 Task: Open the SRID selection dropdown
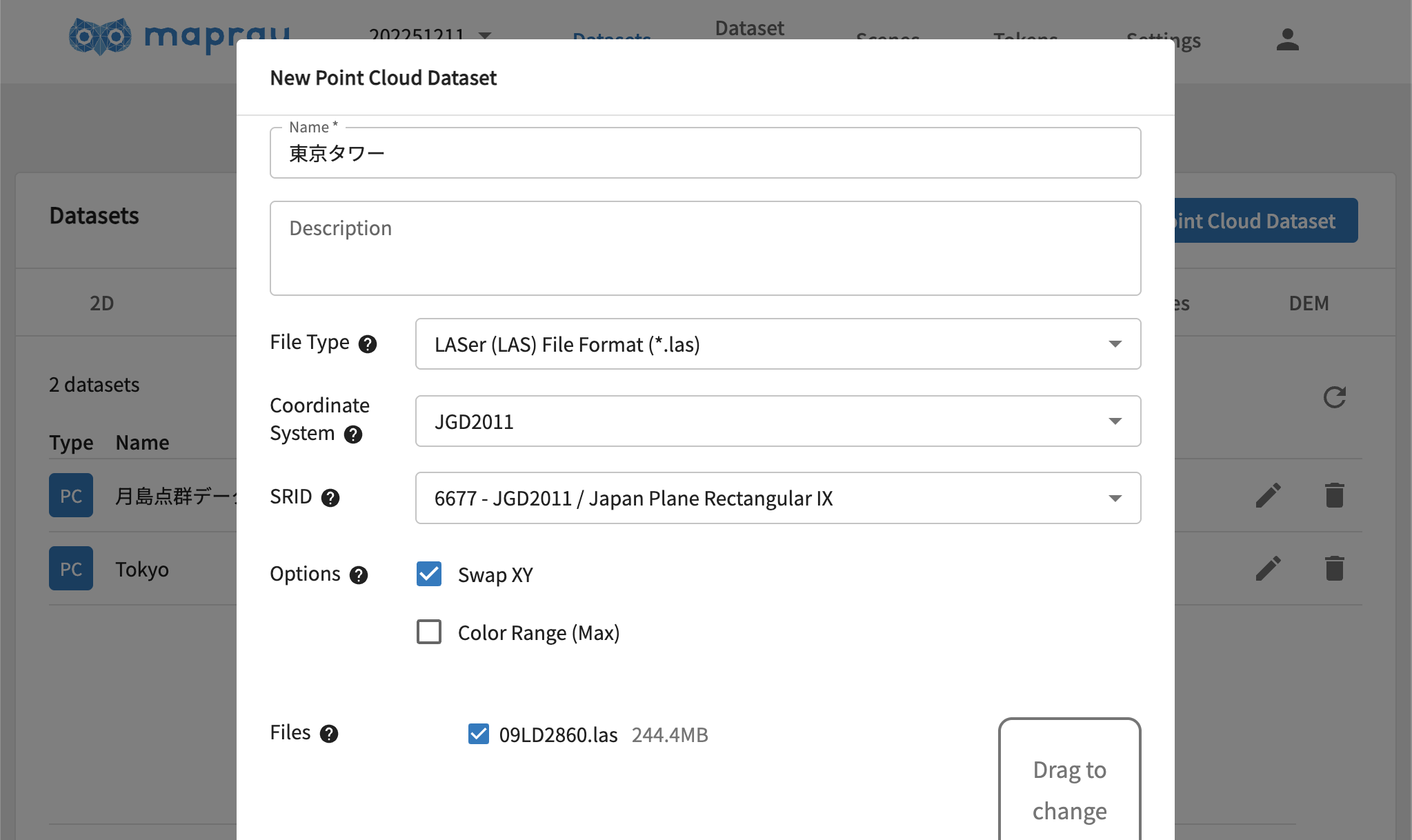777,498
